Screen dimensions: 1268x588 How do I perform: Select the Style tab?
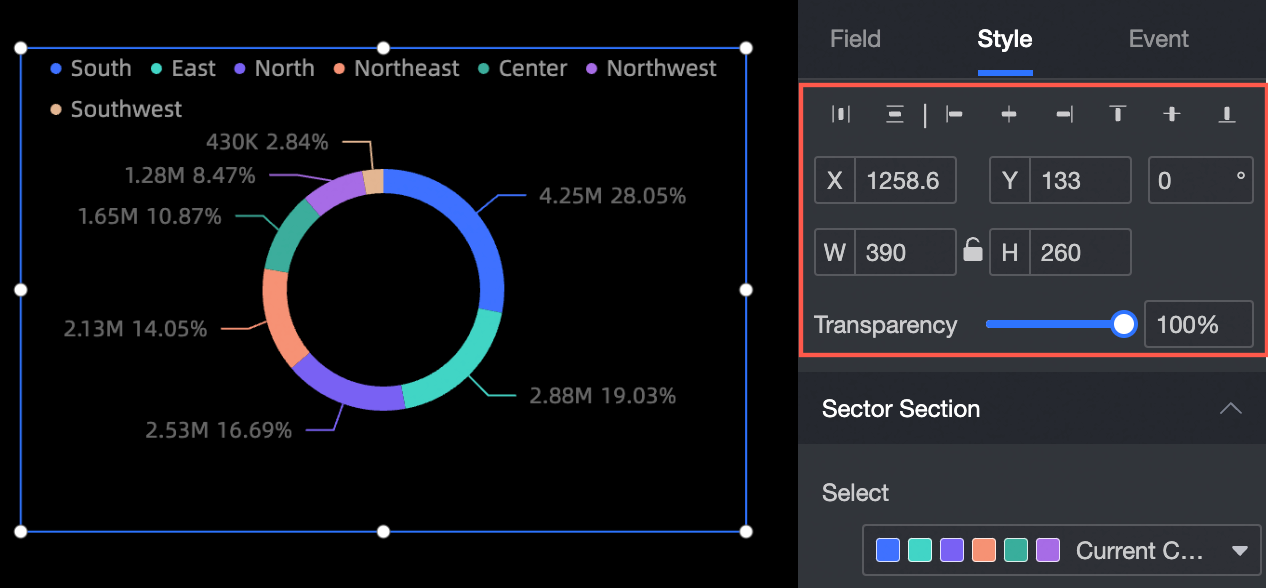click(x=1005, y=39)
